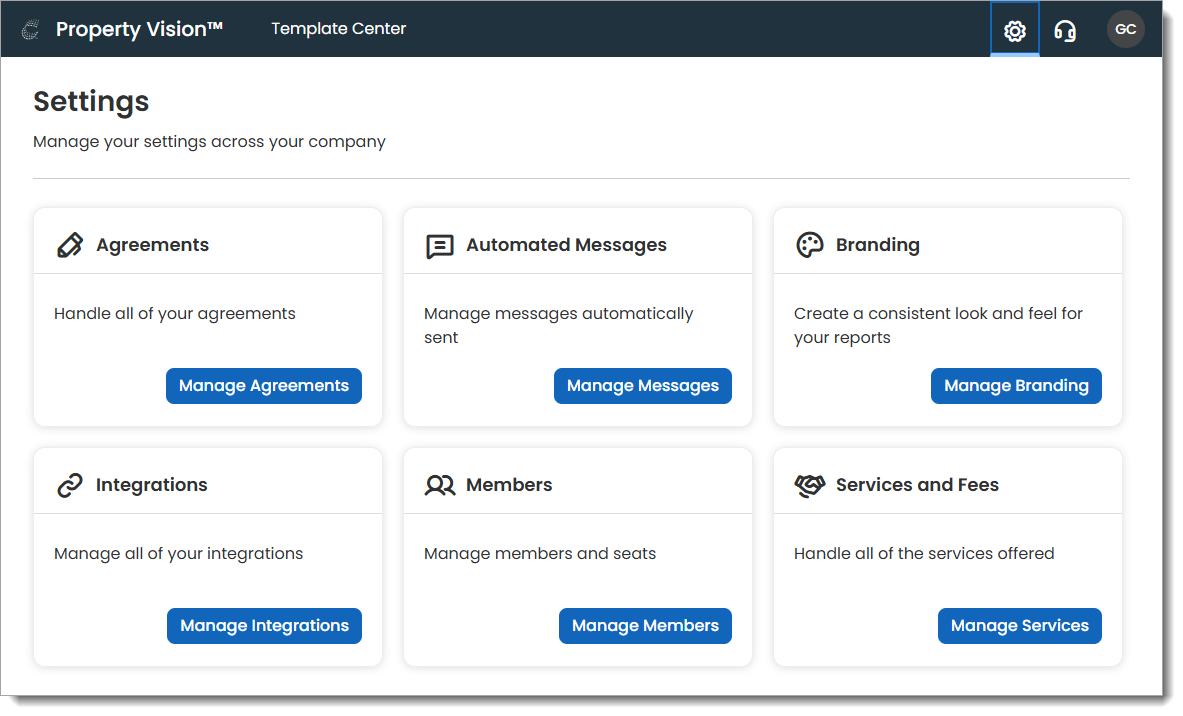Viewport: 1183px width, 716px height.
Task: Click the Automated Messages chat icon
Action: tap(440, 246)
